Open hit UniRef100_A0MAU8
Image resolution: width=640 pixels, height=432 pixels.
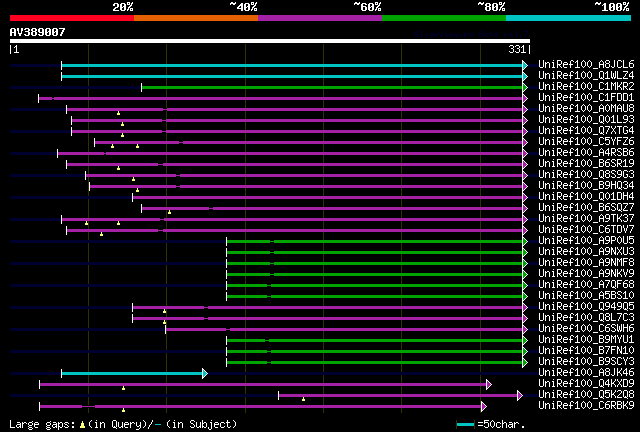[586, 108]
